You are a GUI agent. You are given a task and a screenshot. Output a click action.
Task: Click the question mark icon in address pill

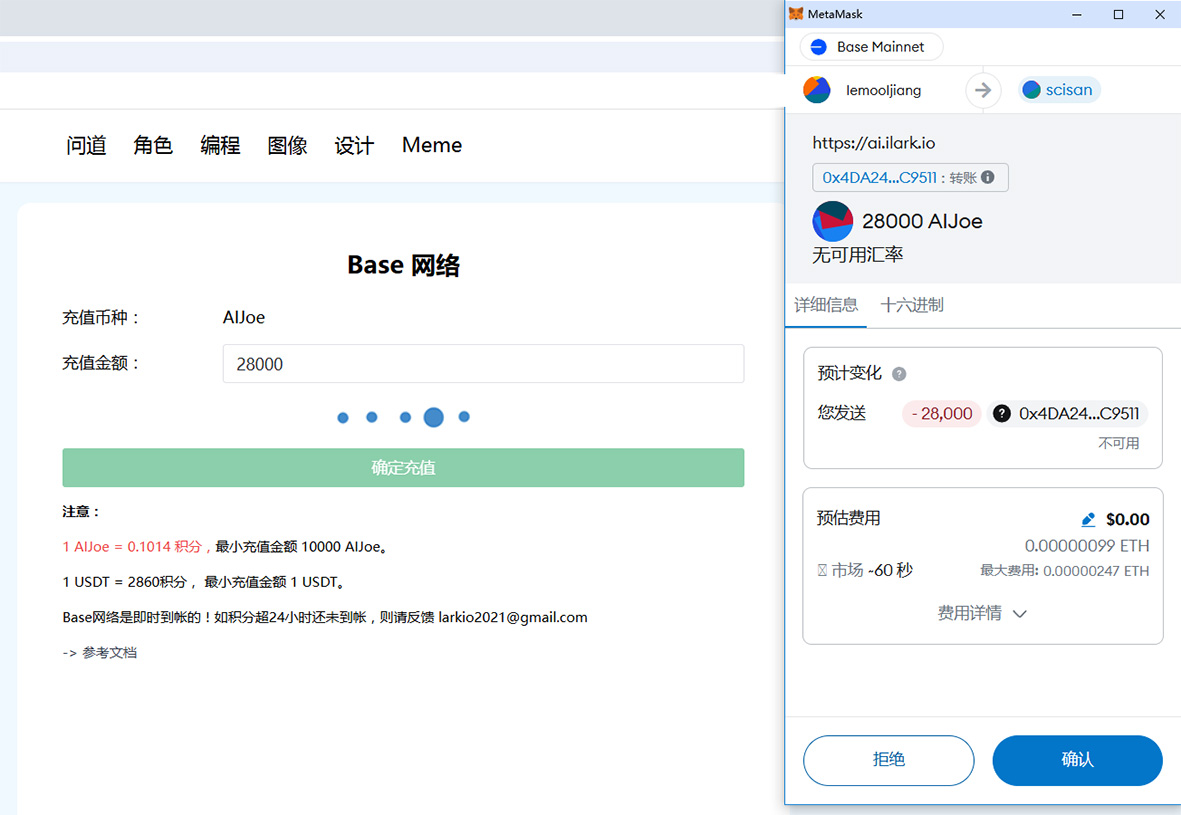click(1001, 414)
